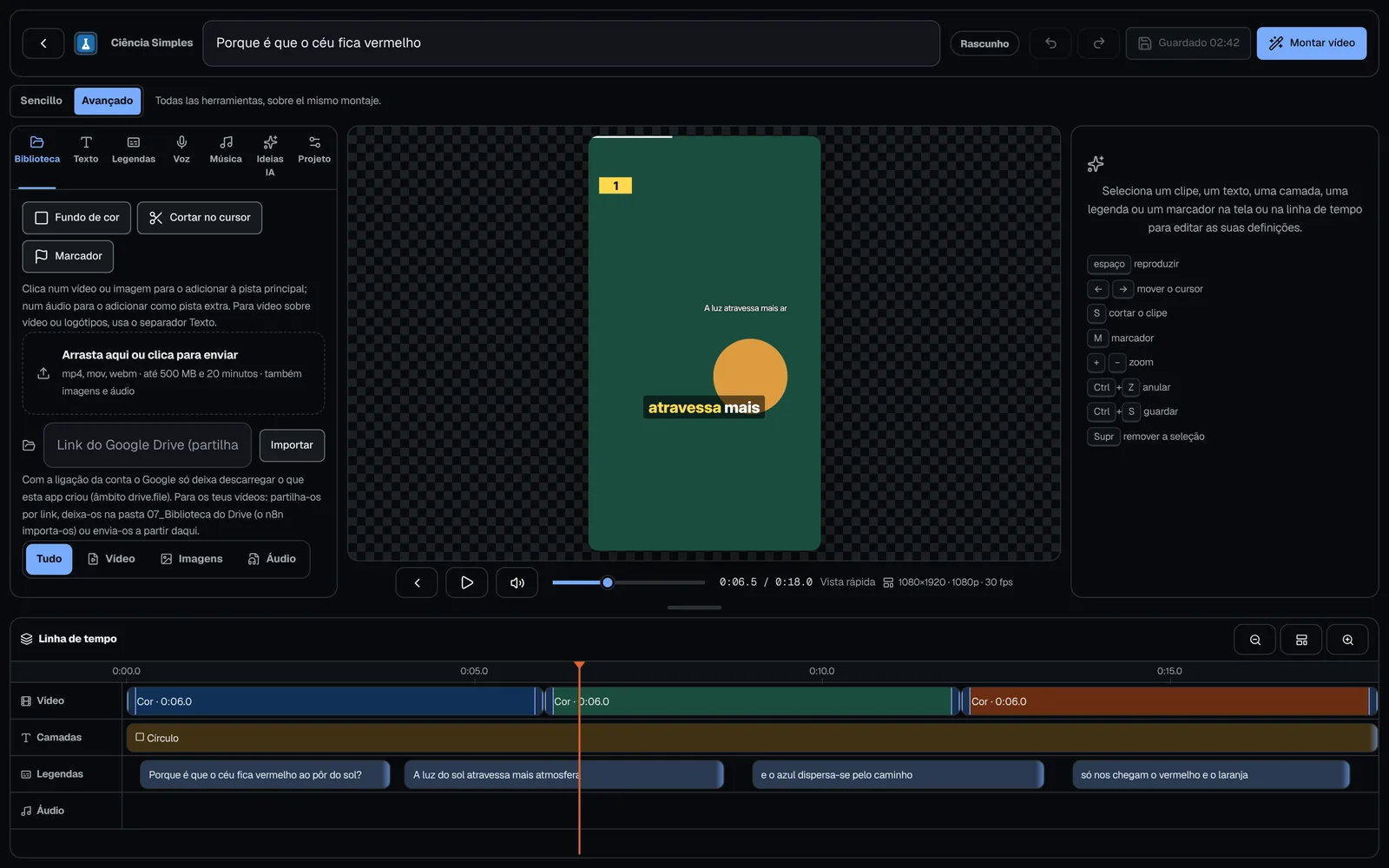This screenshot has width=1389, height=868.
Task: Click the upload drop zone
Action: pyautogui.click(x=174, y=373)
